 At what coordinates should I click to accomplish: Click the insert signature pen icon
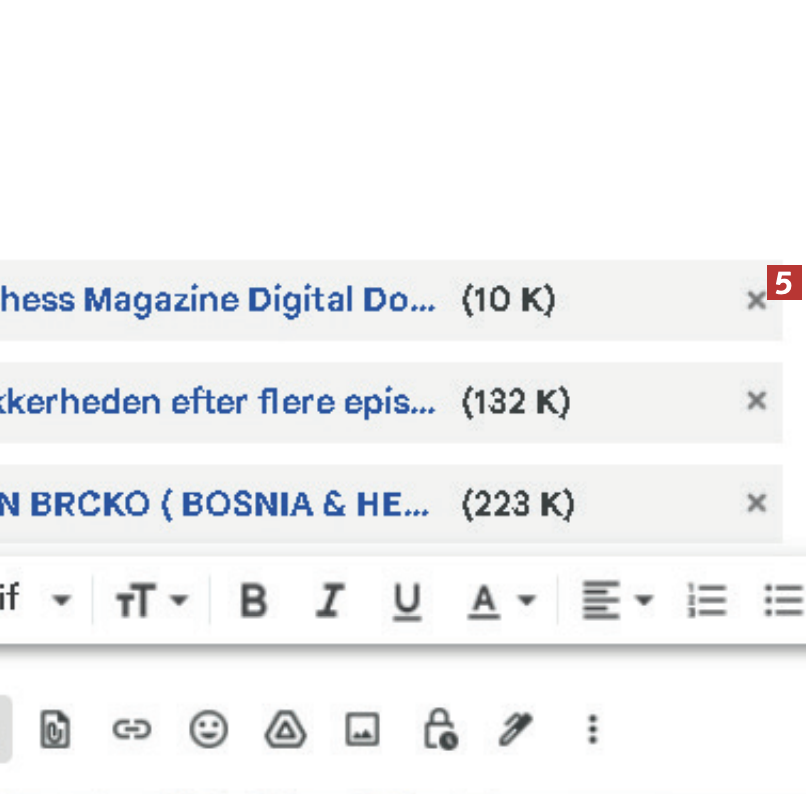(x=517, y=730)
